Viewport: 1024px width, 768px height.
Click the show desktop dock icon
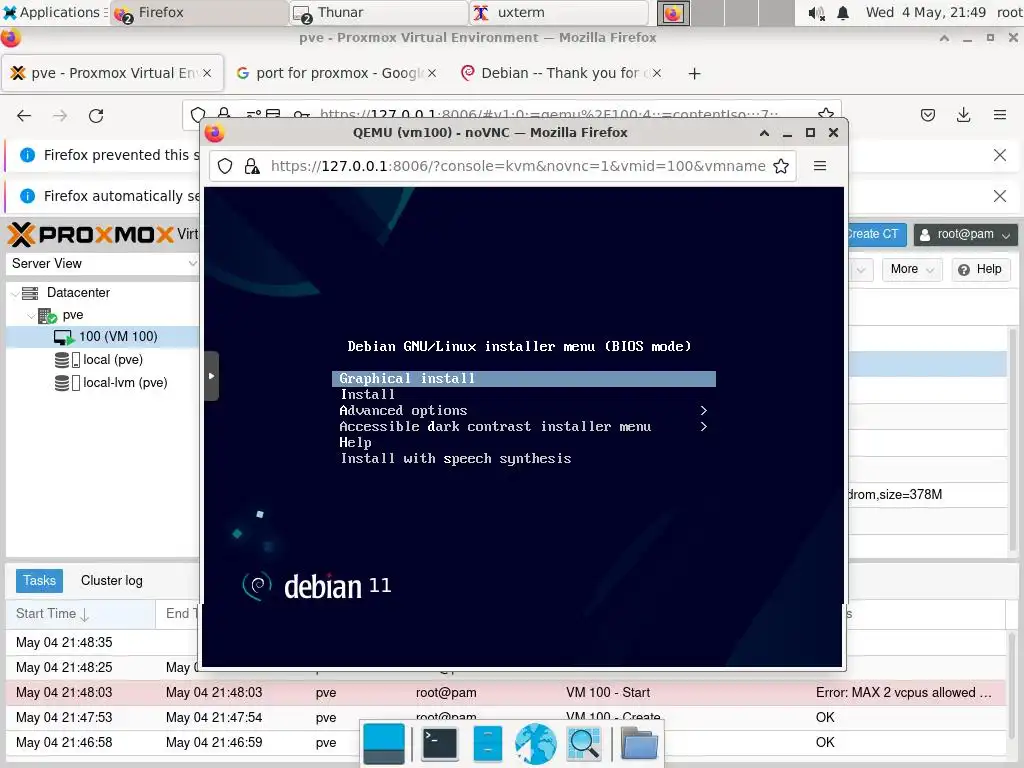[x=384, y=743]
